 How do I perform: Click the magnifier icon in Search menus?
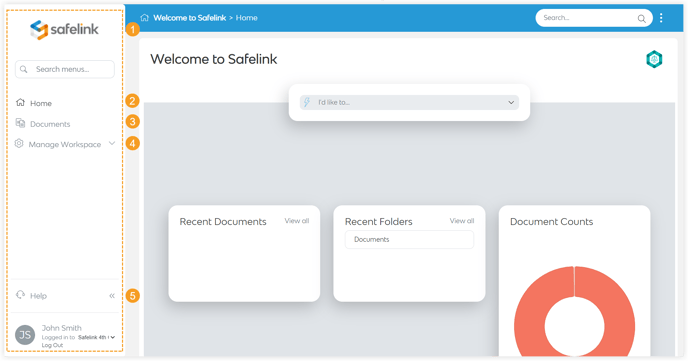[x=24, y=69]
